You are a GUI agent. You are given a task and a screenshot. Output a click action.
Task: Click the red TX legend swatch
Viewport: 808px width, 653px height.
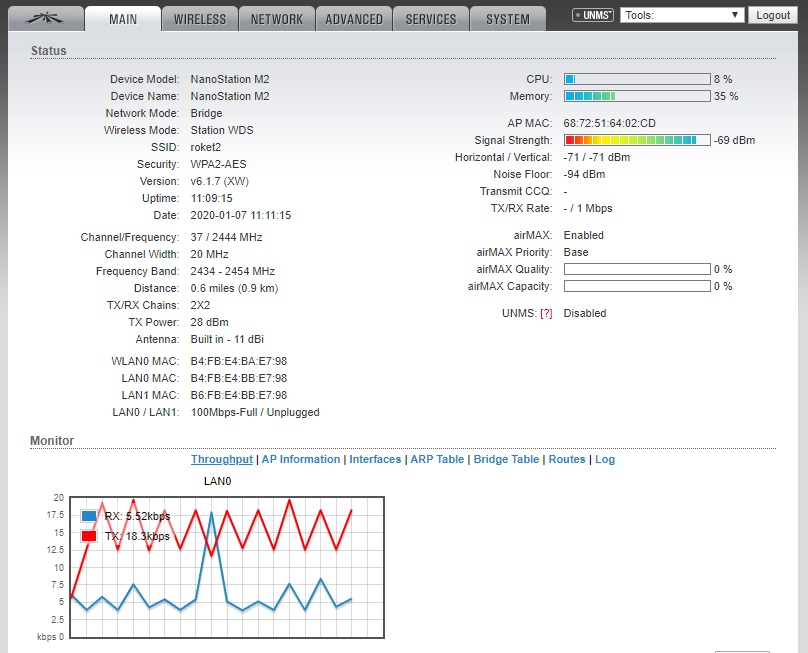tap(89, 536)
